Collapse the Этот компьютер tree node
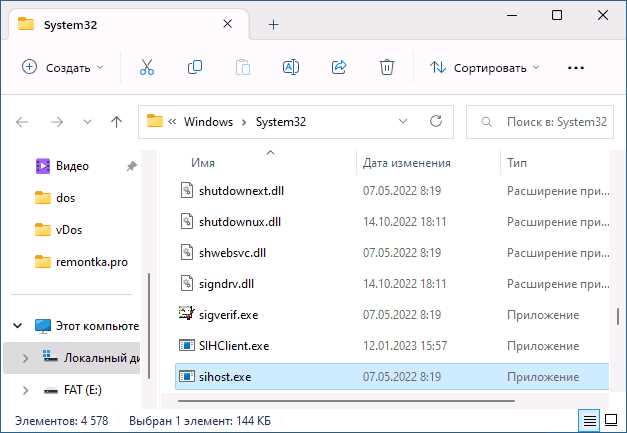The height and width of the screenshot is (433, 627). [x=18, y=325]
